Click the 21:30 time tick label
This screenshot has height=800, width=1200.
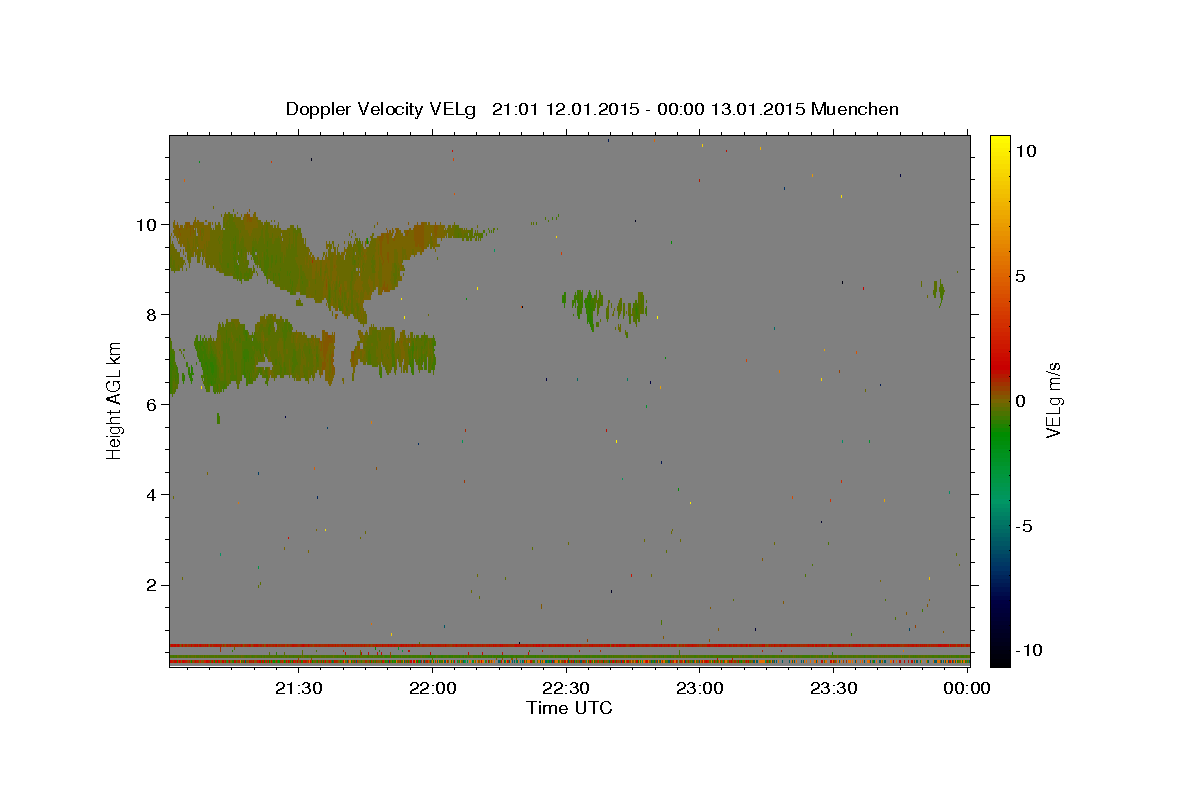tap(299, 688)
